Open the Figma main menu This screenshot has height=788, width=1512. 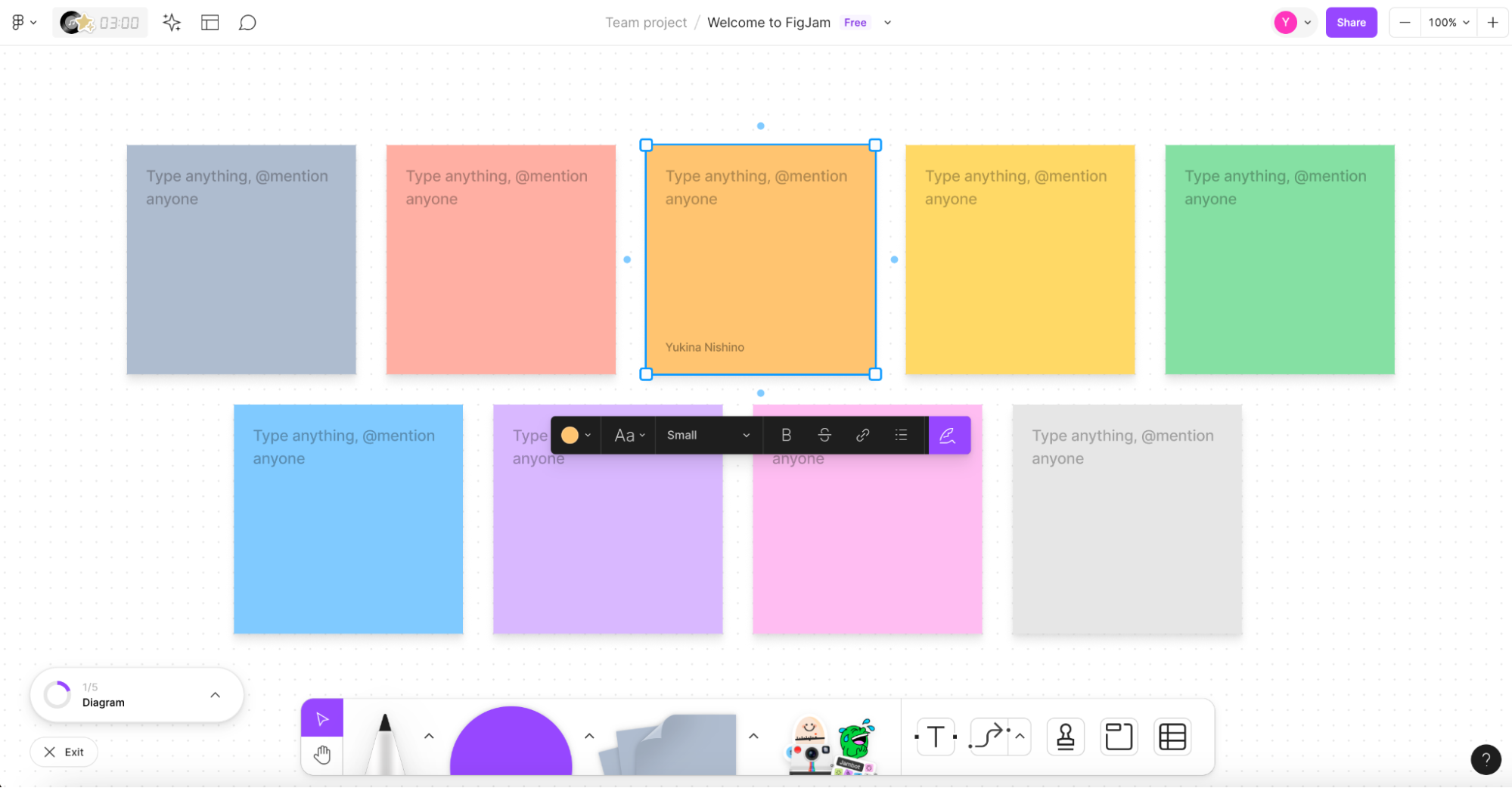23,23
